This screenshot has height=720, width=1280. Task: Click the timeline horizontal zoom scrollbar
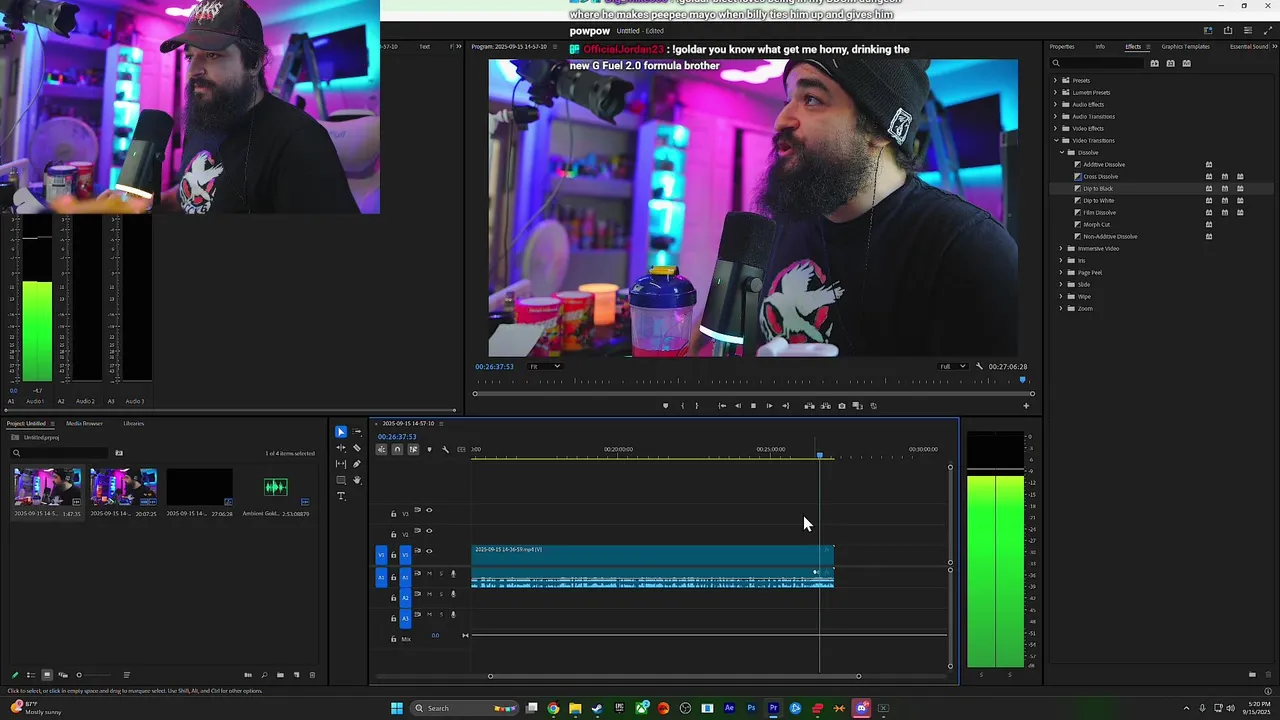click(674, 676)
